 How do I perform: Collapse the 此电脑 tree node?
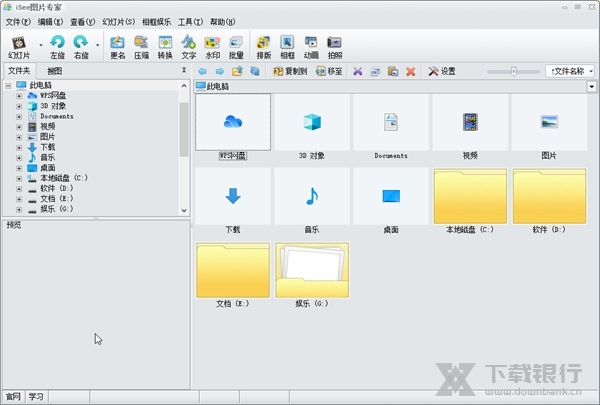click(x=8, y=86)
